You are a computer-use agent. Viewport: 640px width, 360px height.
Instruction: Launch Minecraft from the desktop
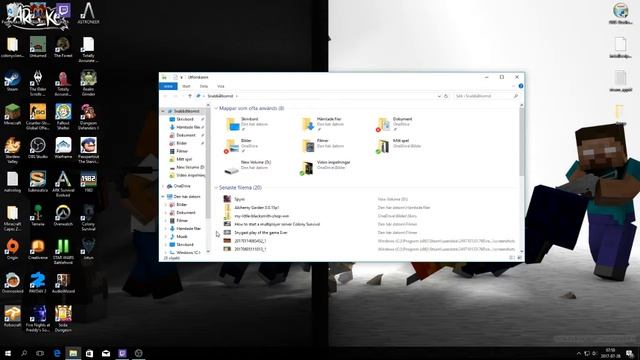click(x=12, y=114)
